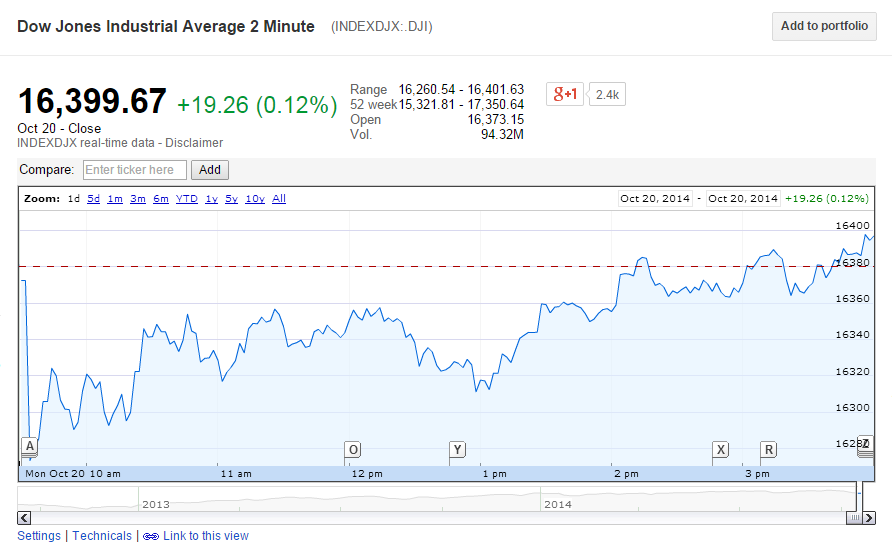Screen dimensions: 892x550
Task: Select the 1d zoom option
Action: 74,199
